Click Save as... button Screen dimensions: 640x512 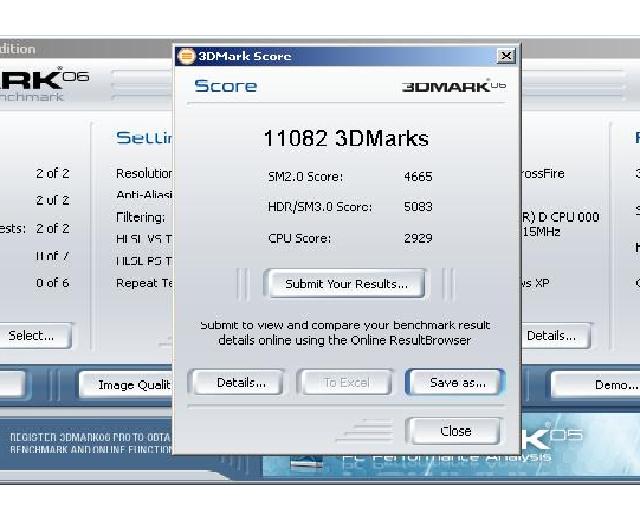(455, 383)
